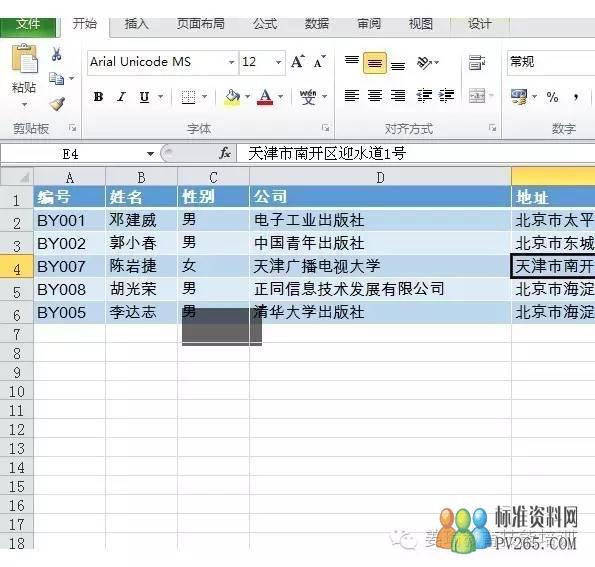Click cell 清华大学出版社
The image size is (595, 567).
(x=380, y=312)
